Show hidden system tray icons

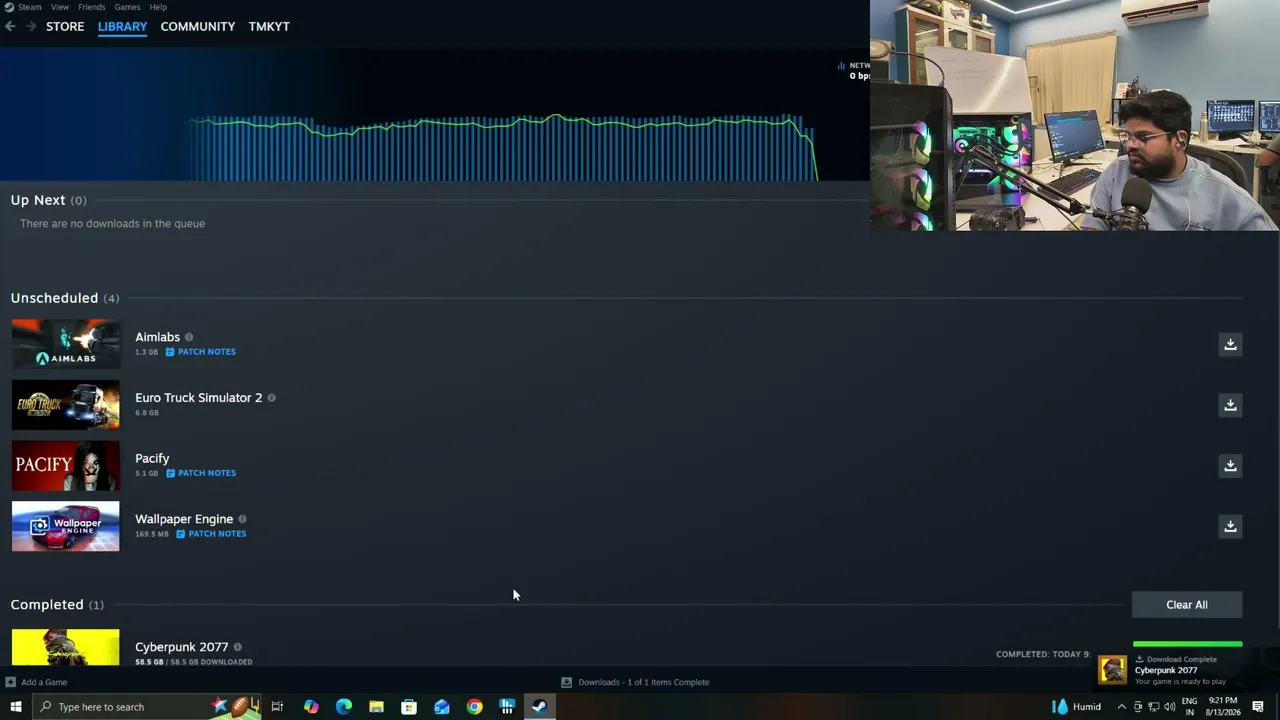coord(1121,707)
